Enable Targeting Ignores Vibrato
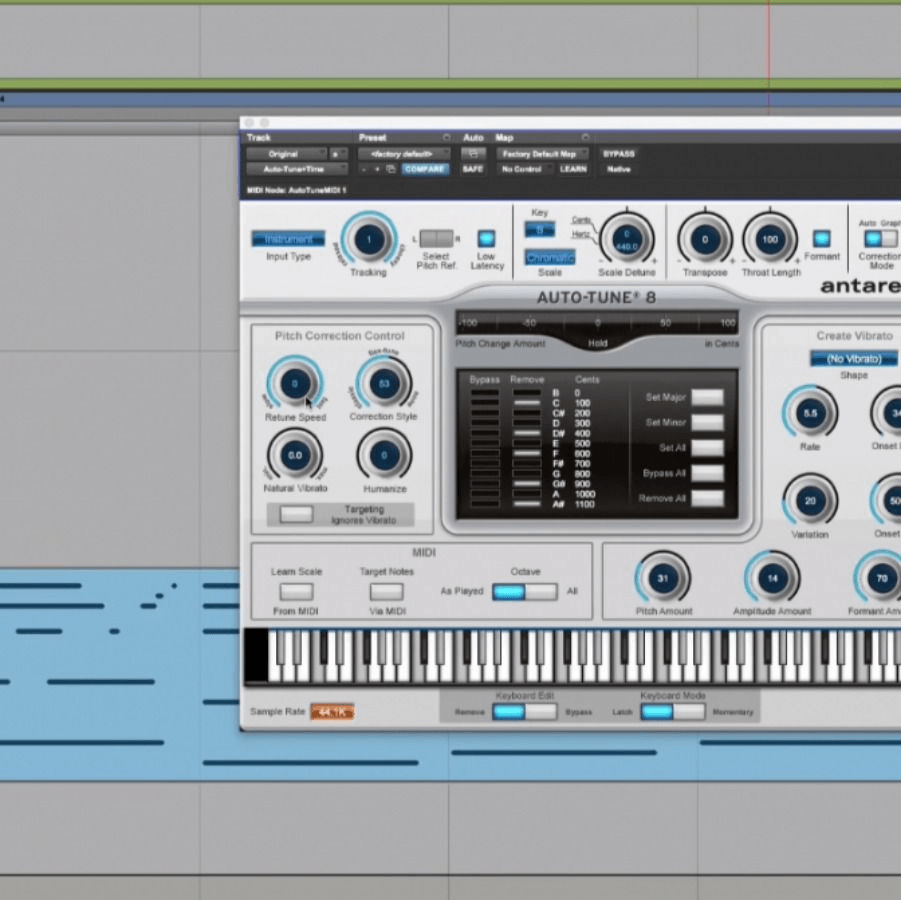Screen dimensions: 901x900 tap(296, 513)
